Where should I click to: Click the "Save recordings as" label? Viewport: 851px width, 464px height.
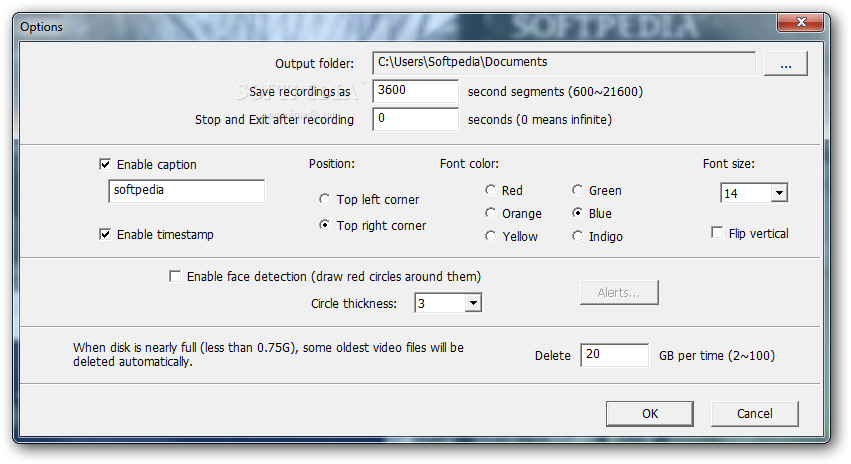point(300,92)
